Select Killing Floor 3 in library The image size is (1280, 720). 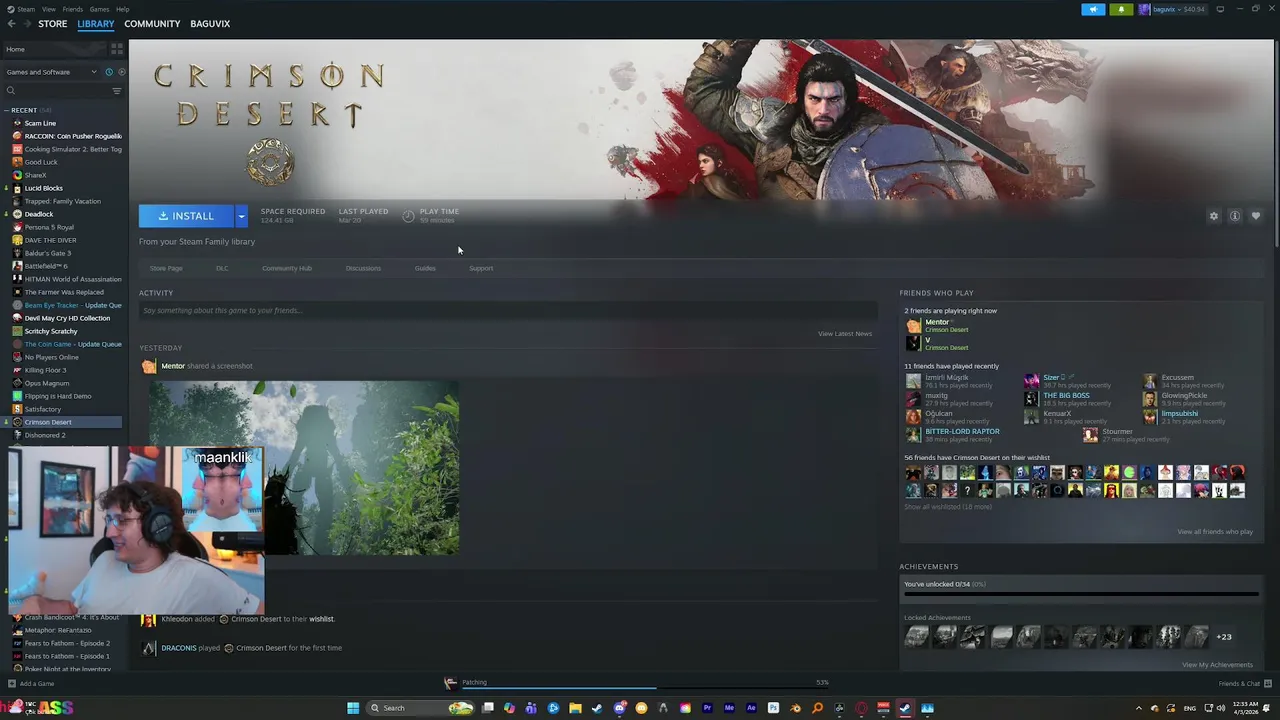pos(46,370)
